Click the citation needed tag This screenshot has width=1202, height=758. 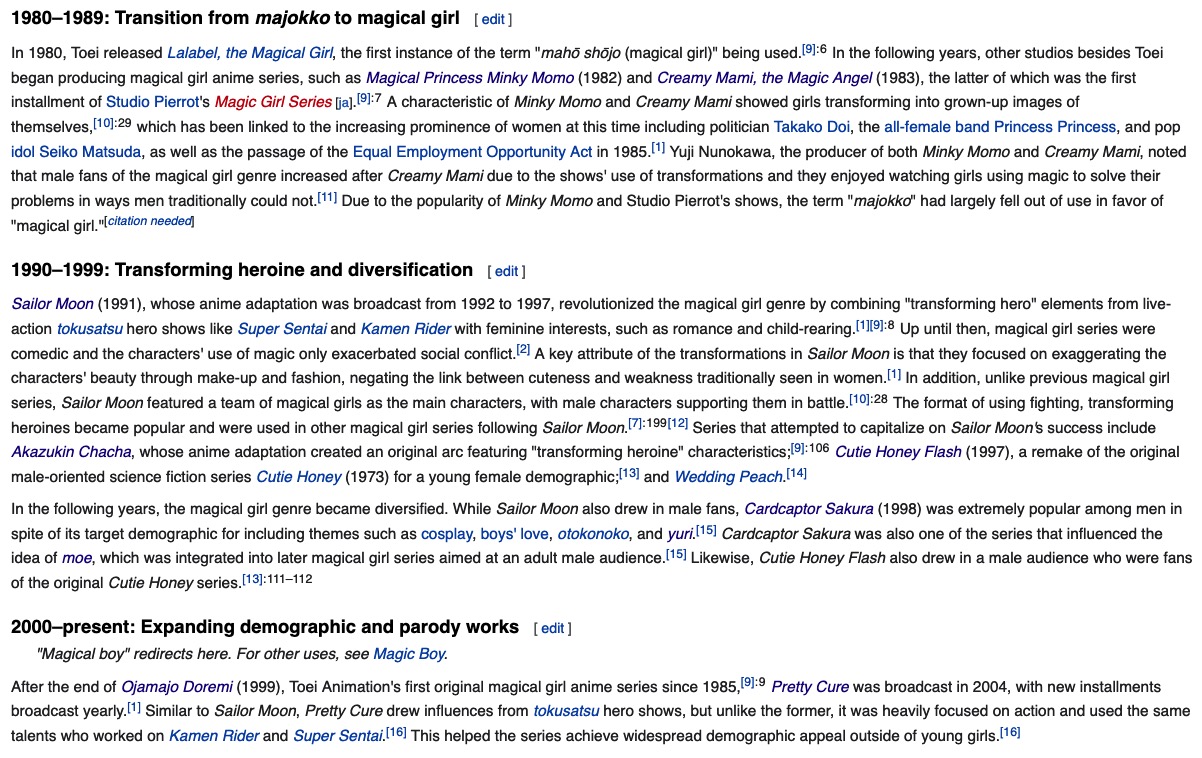click(150, 221)
